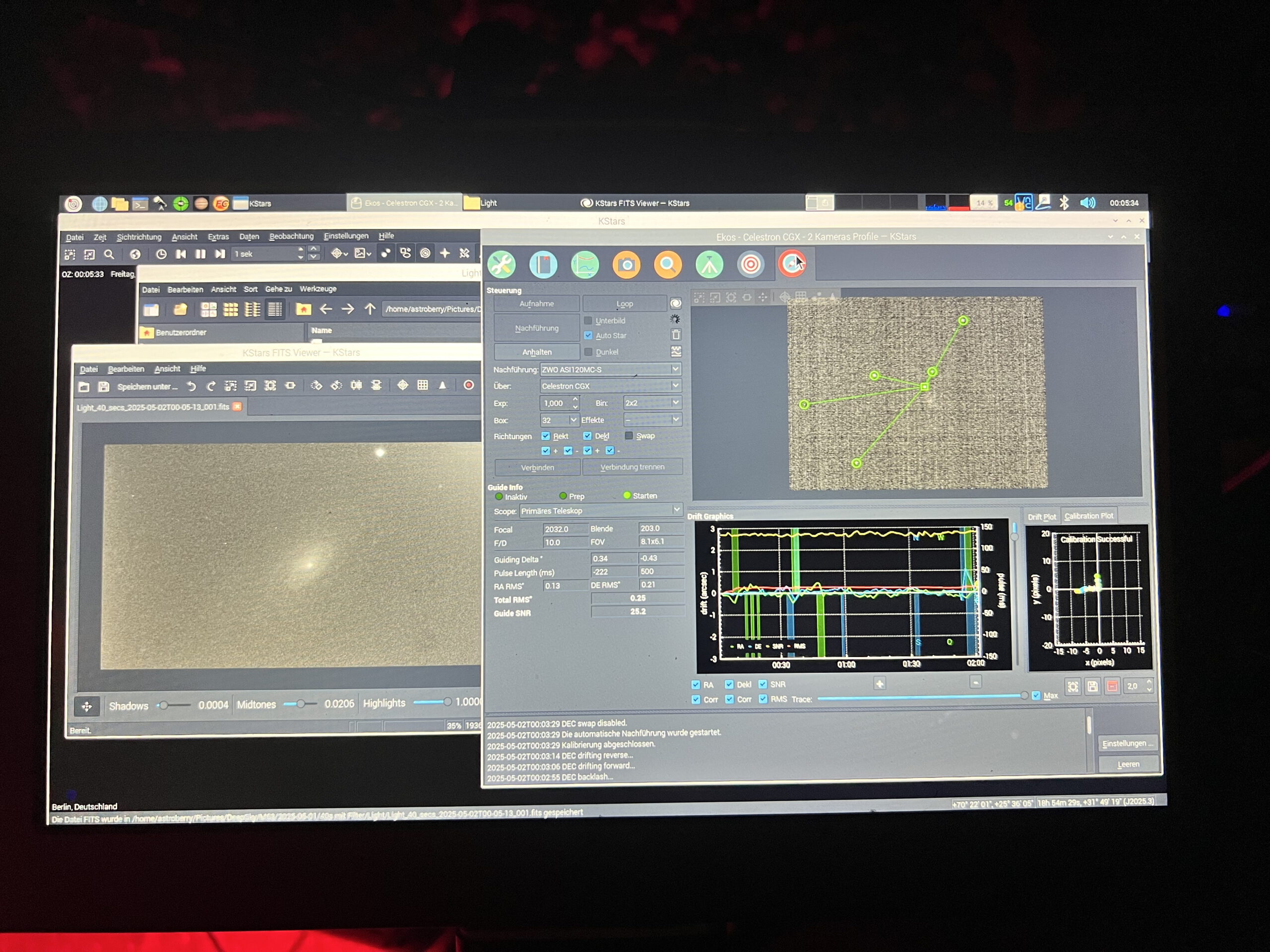This screenshot has height=952, width=1270.
Task: Click up arrow in Light file manager
Action: pos(370,309)
